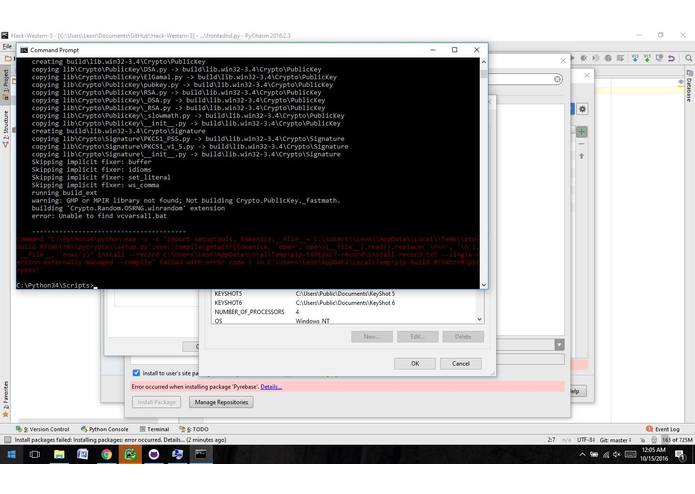Open the Terminal tool tab
The width and height of the screenshot is (695, 494).
(x=154, y=429)
